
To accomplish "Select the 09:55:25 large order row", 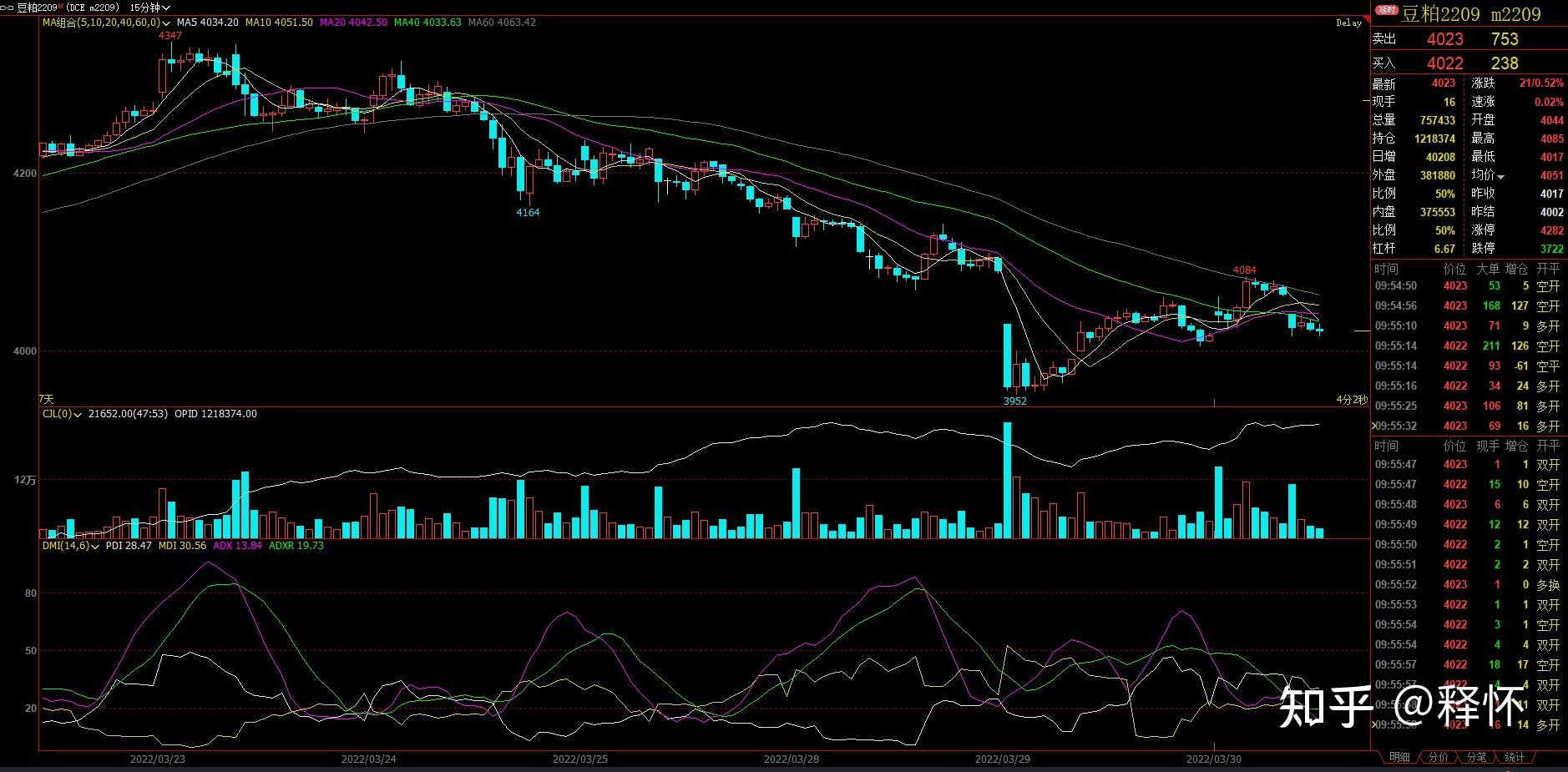I will 1469,406.
